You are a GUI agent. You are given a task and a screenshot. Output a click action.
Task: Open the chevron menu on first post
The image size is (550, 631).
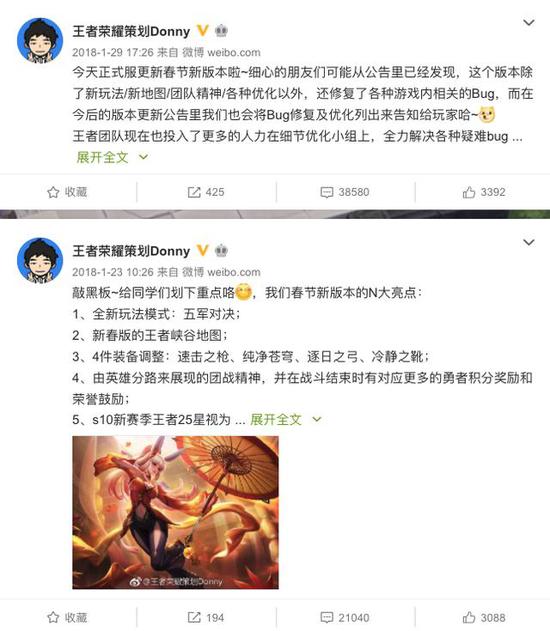click(x=529, y=23)
